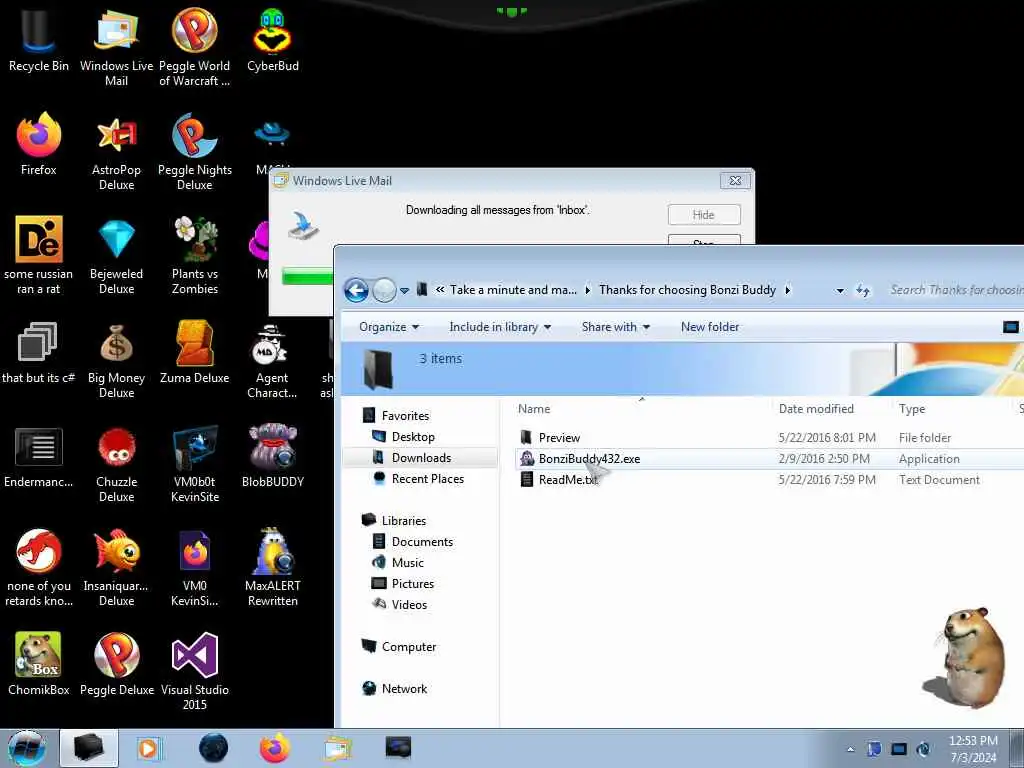
Task: Refresh the Explorer address bar
Action: point(863,291)
